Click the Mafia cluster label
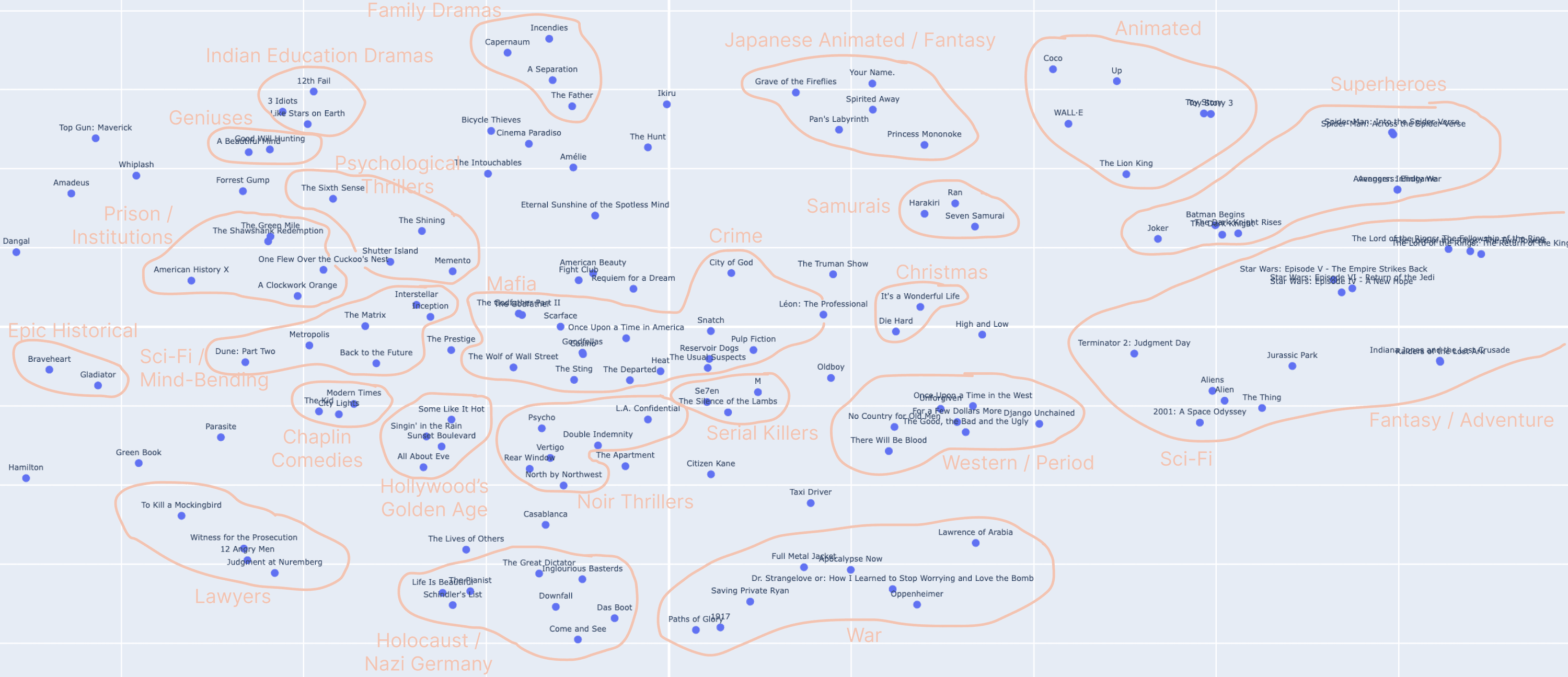Viewport: 1568px width, 677px height. (495, 285)
